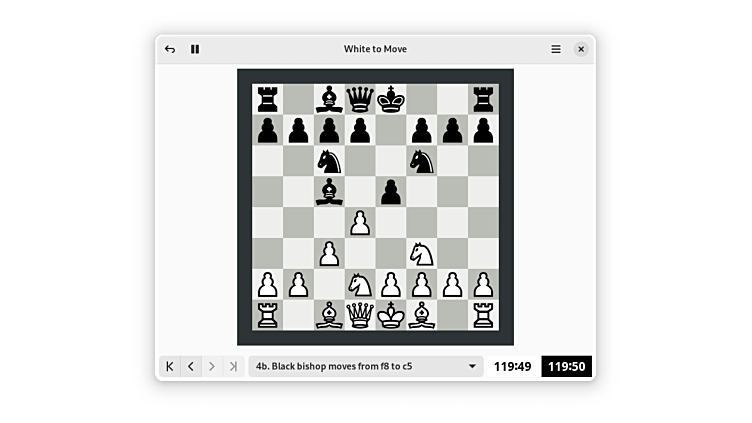Screen dimensions: 752x423
Task: Jump to the first move in history
Action: [170, 367]
